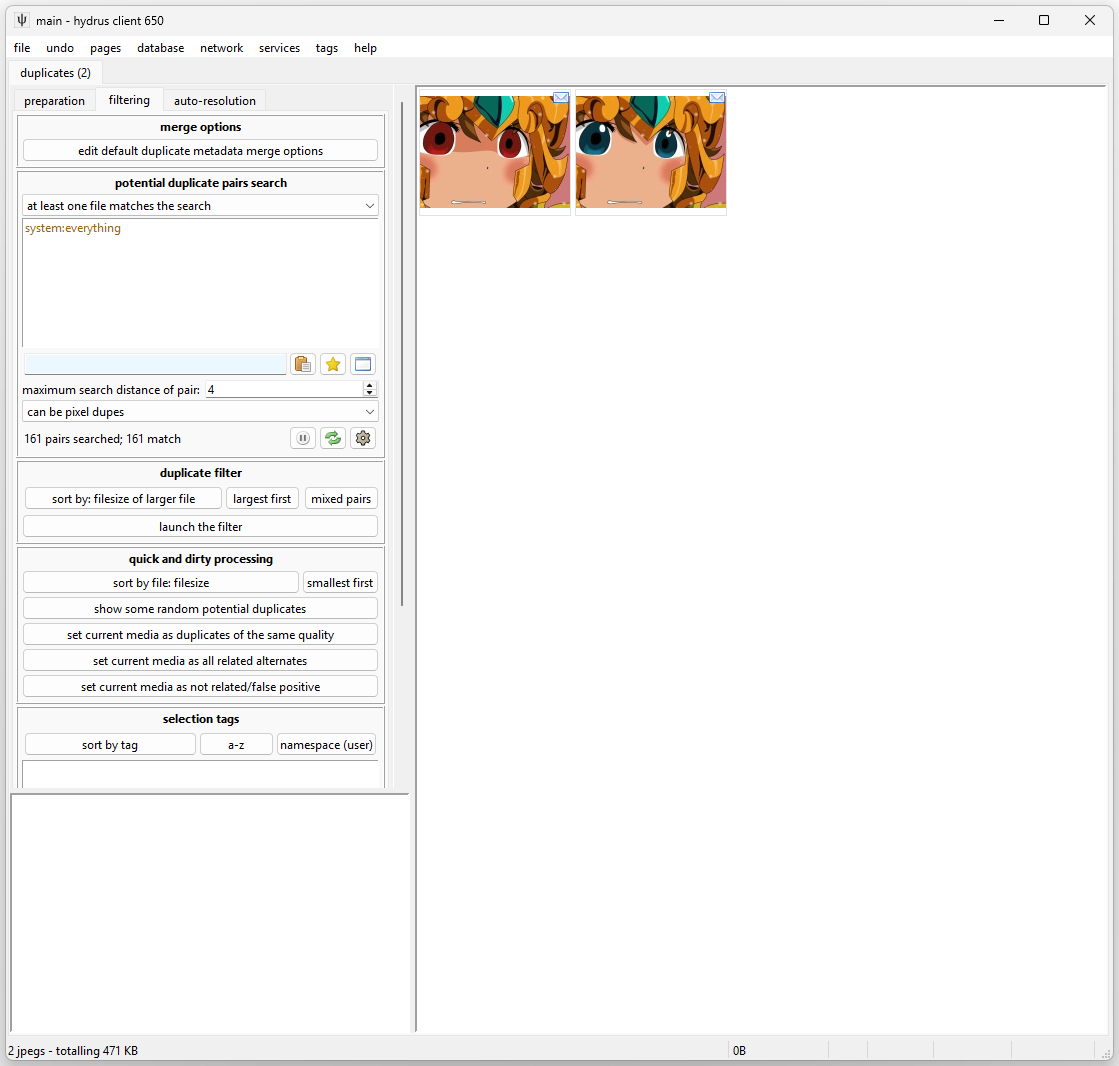
Task: Select the blue-eyed character thumbnail
Action: 650,152
